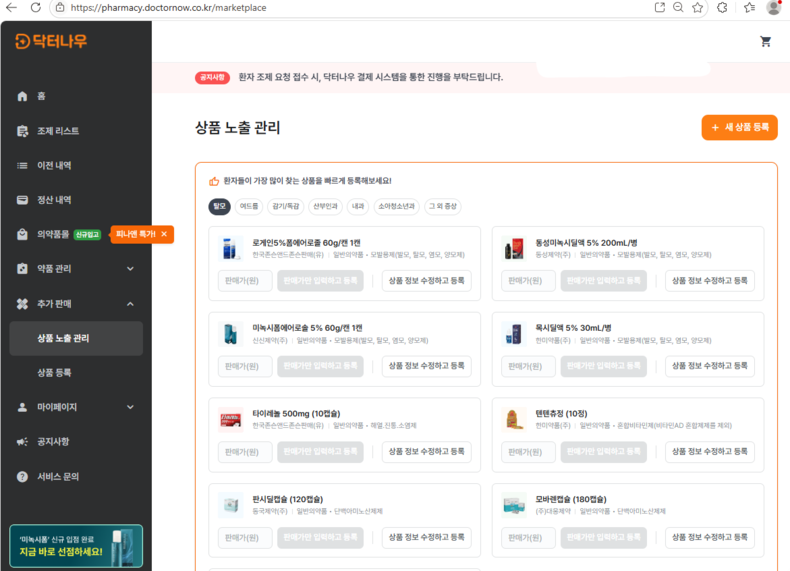
Task: Click the 서비스 문의 question mark icon
Action: click(x=23, y=477)
